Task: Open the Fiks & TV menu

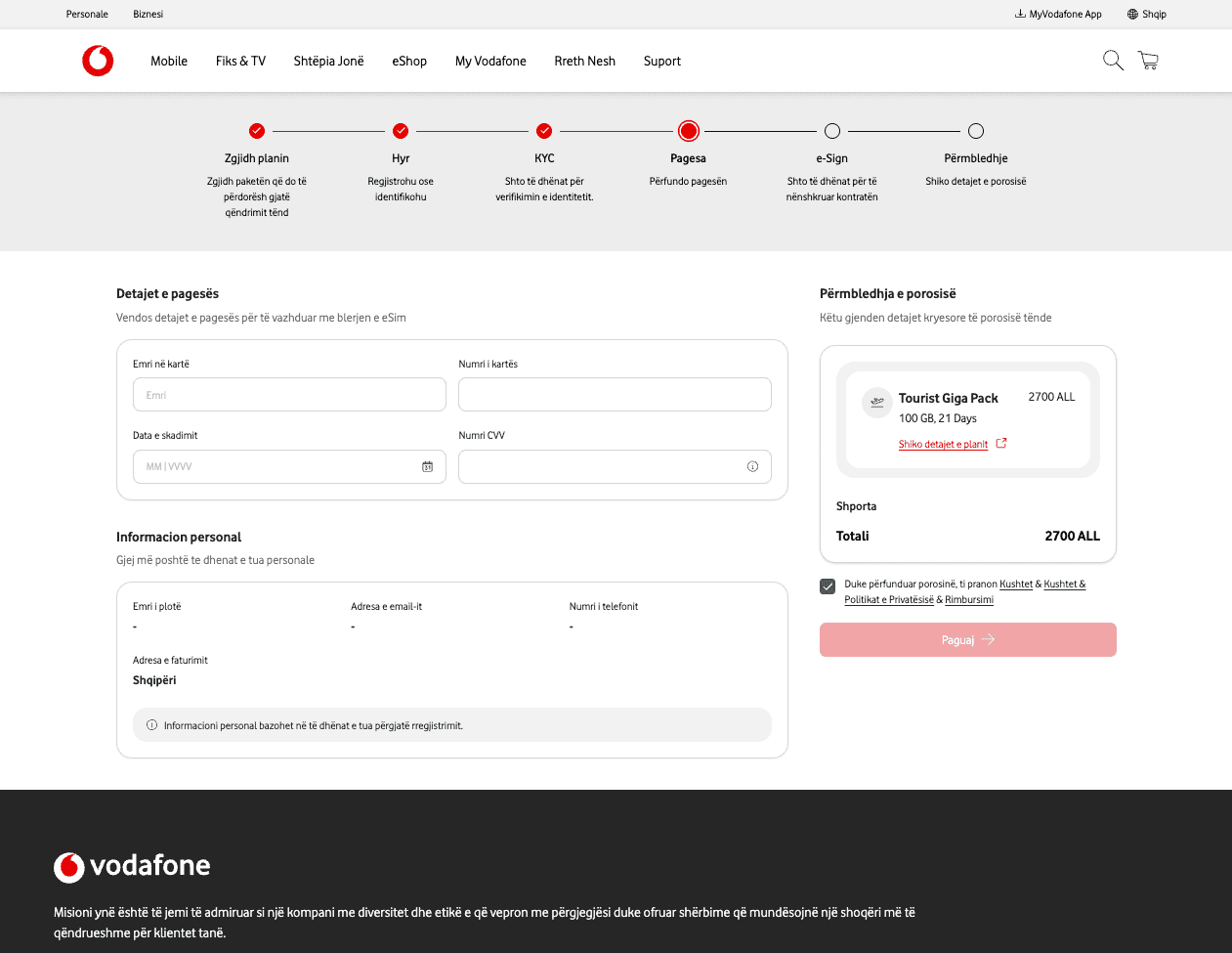Action: [240, 61]
